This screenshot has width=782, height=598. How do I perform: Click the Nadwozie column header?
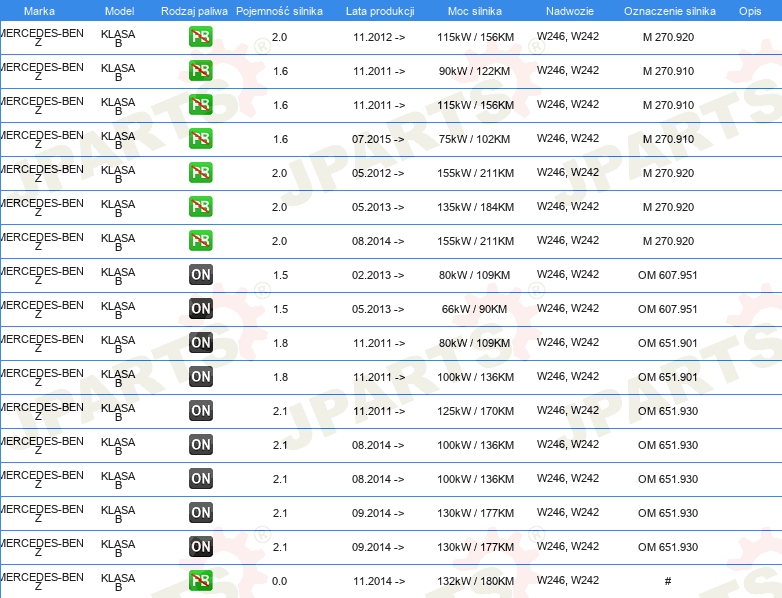[570, 11]
